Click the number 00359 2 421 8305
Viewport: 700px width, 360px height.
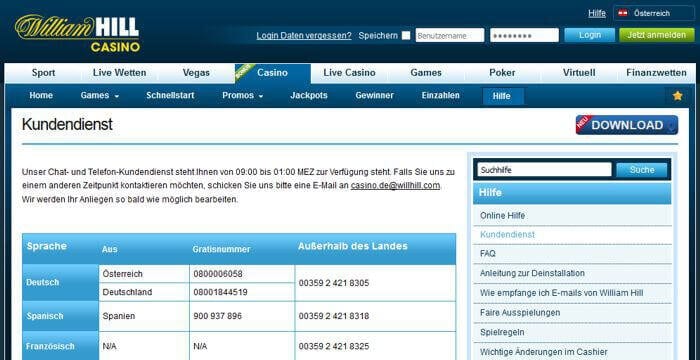tap(334, 283)
